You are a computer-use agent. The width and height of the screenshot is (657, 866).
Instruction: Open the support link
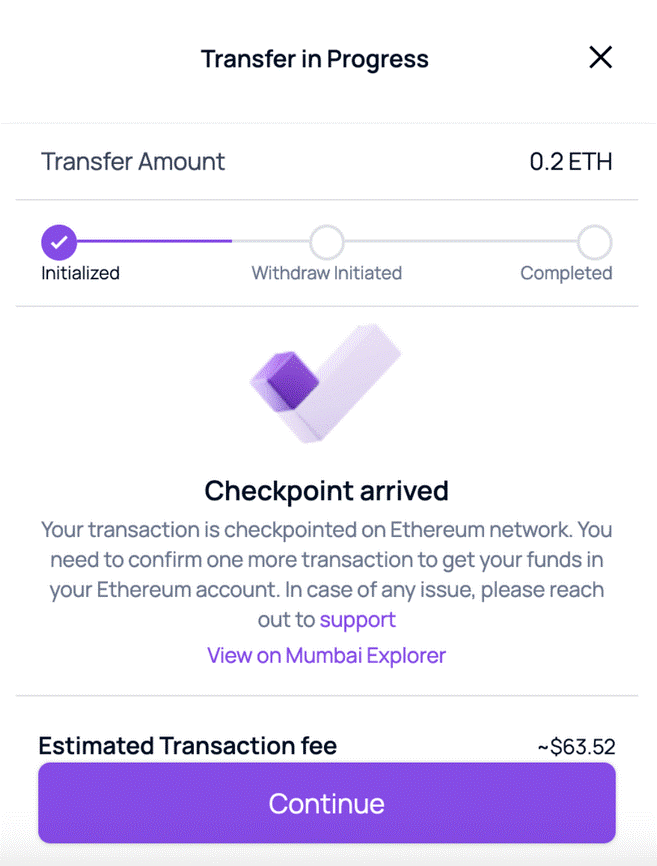point(358,620)
